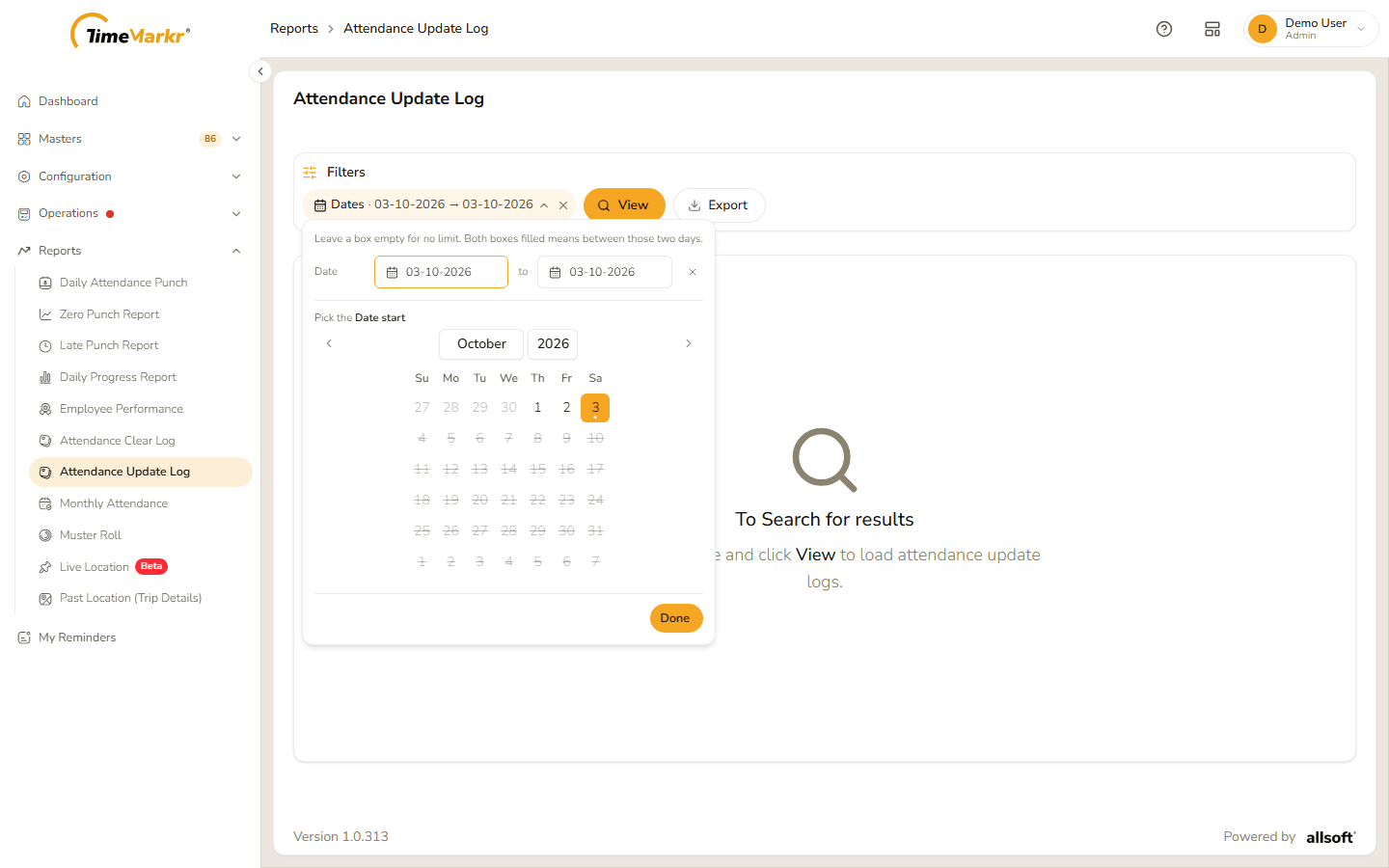Open the 2026 year dropdown
Viewport: 1389px width, 868px height.
tap(553, 344)
